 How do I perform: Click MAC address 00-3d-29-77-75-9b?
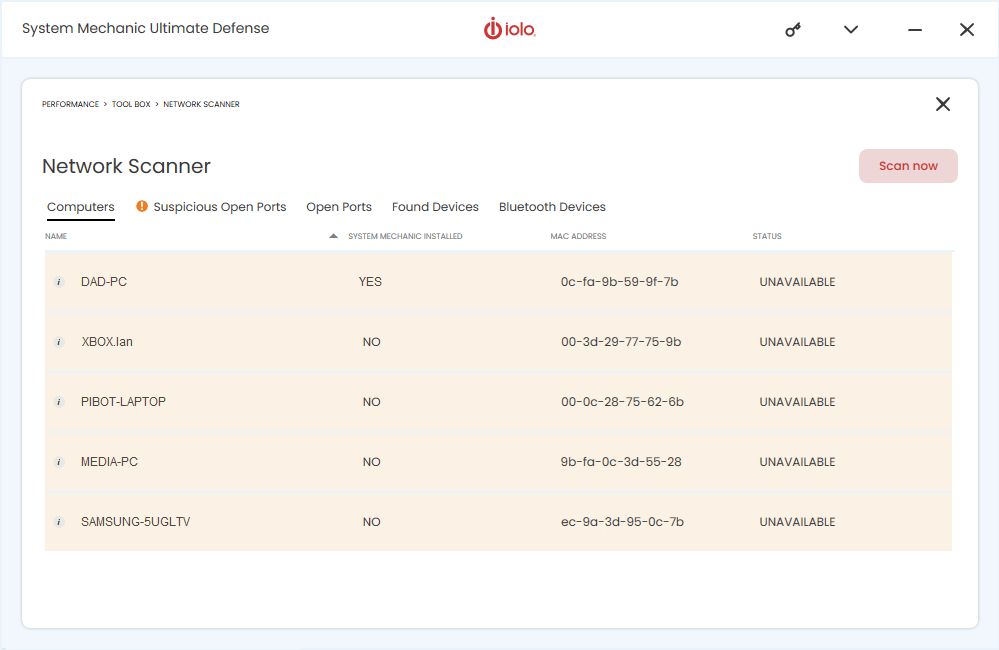pyautogui.click(x=621, y=342)
